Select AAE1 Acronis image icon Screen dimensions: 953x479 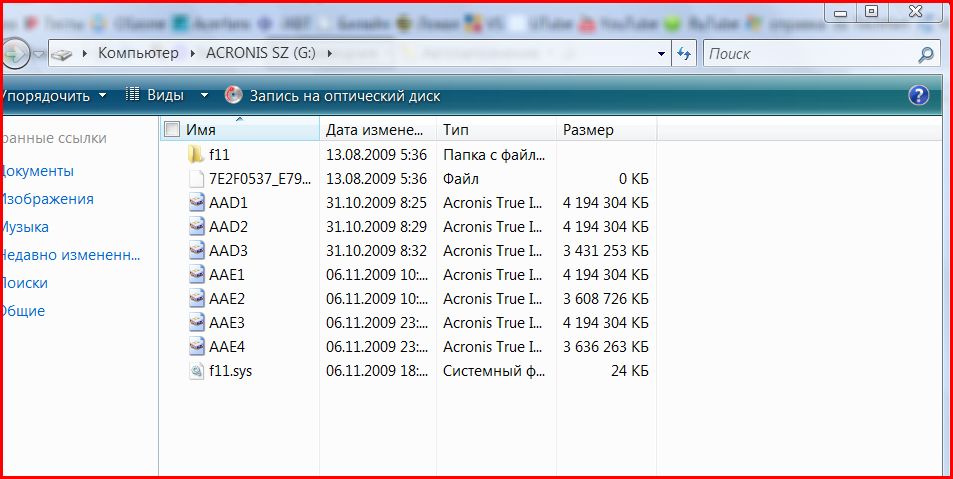(x=196, y=275)
